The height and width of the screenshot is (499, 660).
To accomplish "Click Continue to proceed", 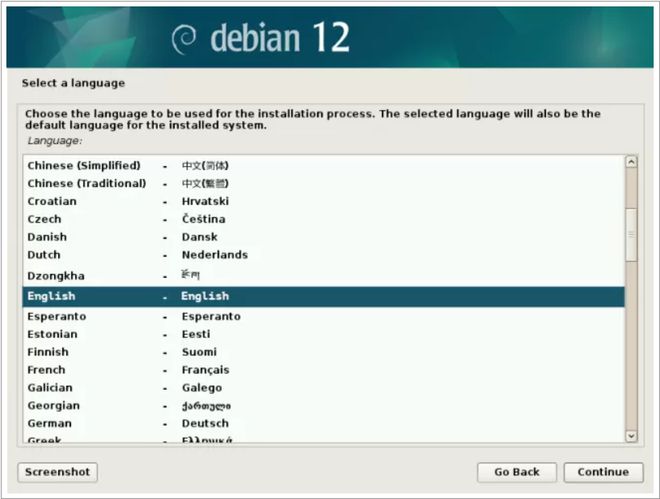I will (603, 472).
